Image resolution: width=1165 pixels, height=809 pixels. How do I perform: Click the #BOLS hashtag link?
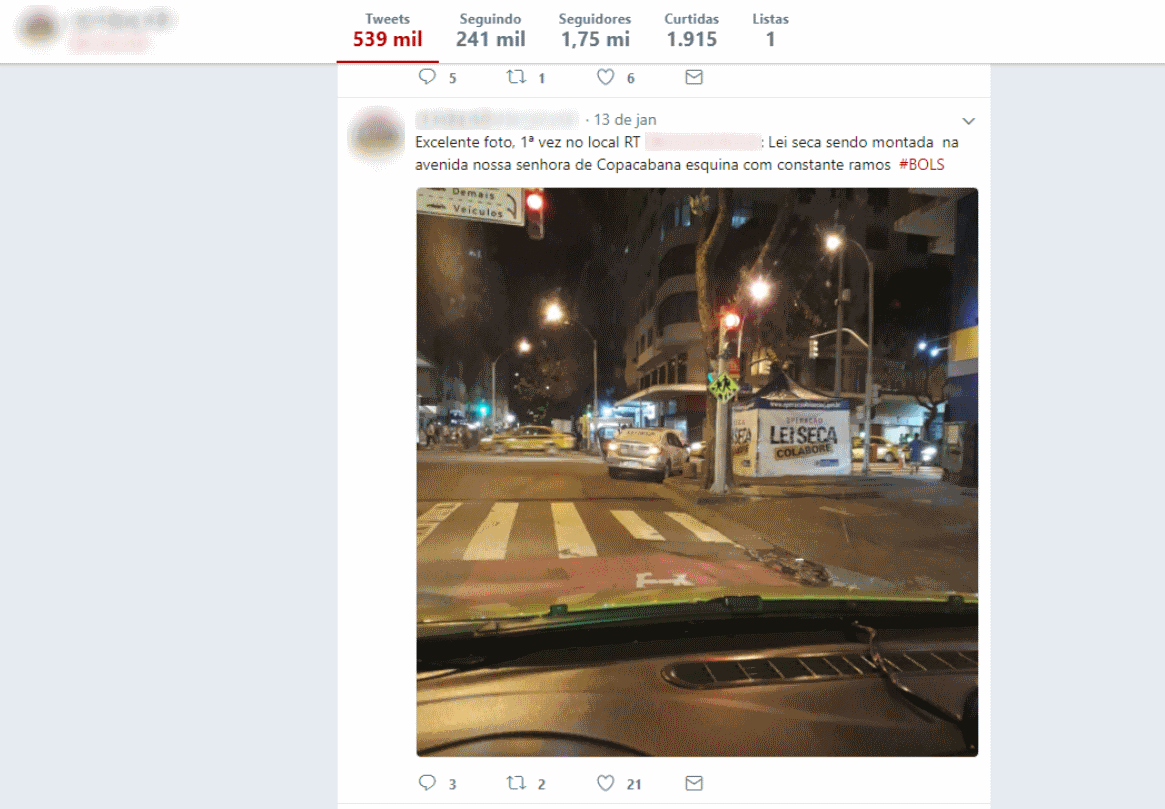click(921, 164)
